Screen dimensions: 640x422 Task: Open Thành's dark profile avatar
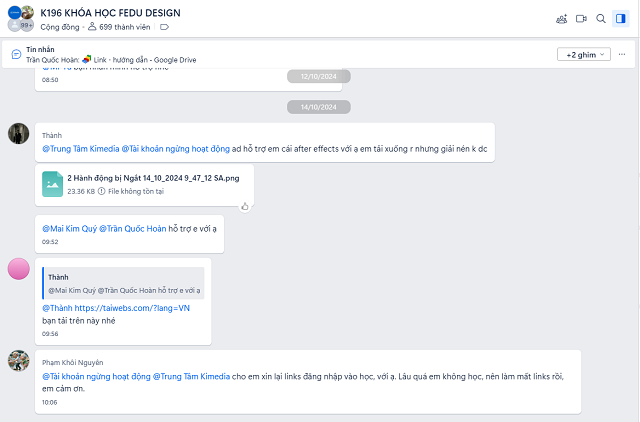click(x=18, y=134)
